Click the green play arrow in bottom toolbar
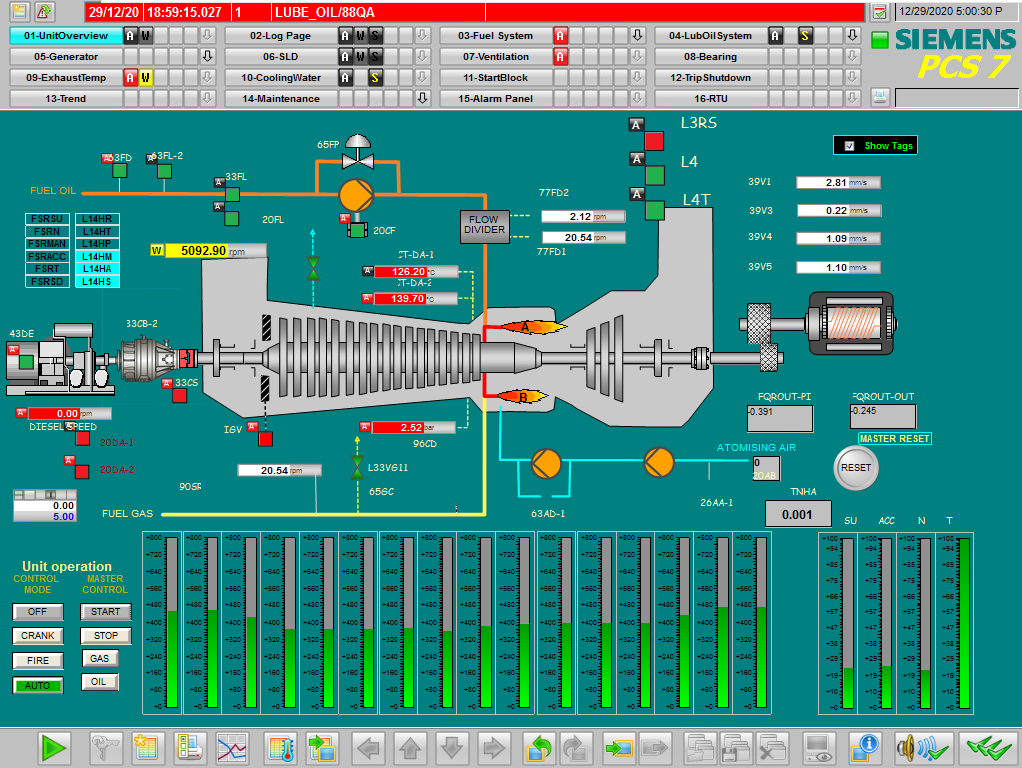1022x768 pixels. tap(53, 747)
